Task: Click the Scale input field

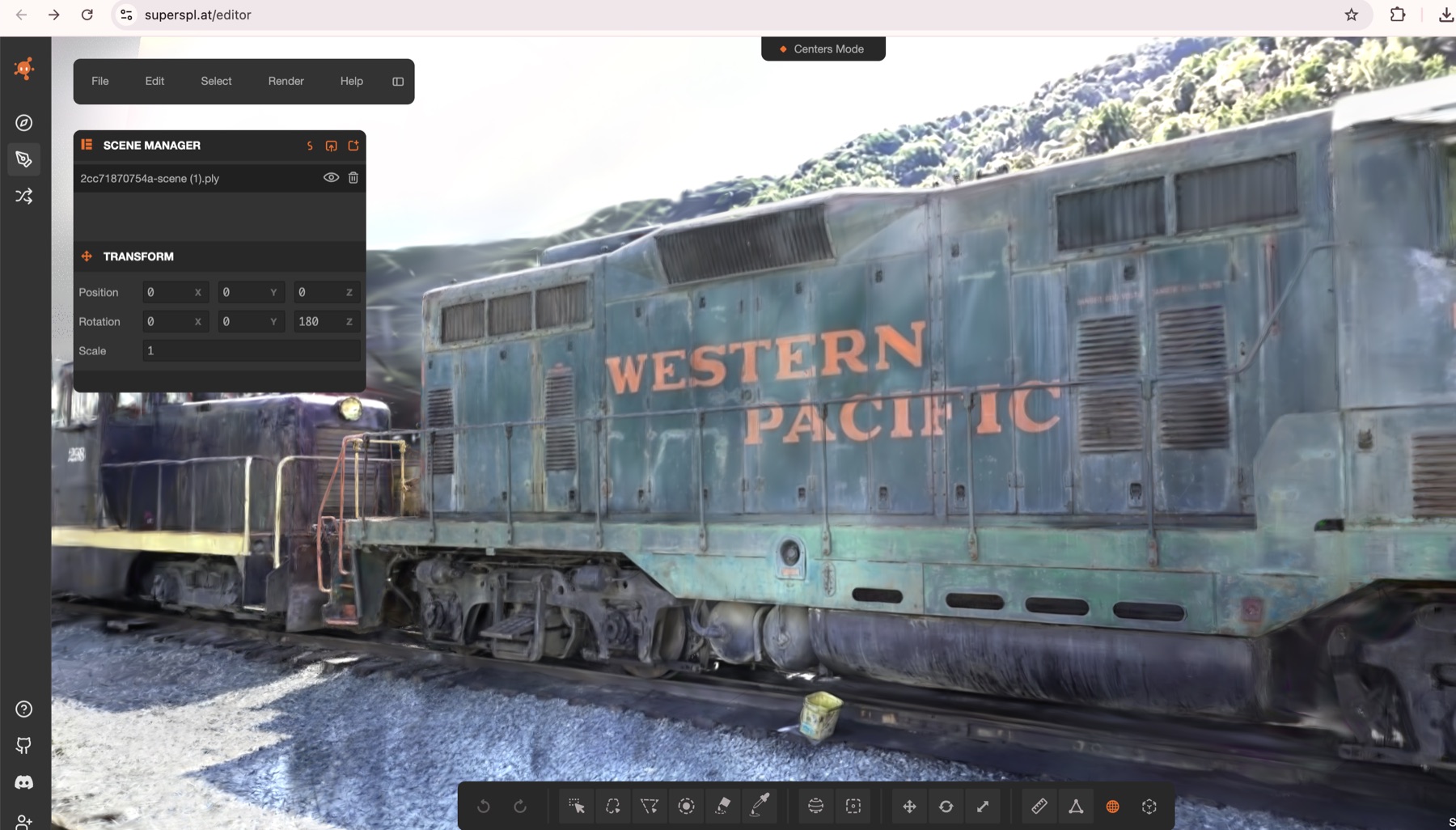Action: [252, 351]
